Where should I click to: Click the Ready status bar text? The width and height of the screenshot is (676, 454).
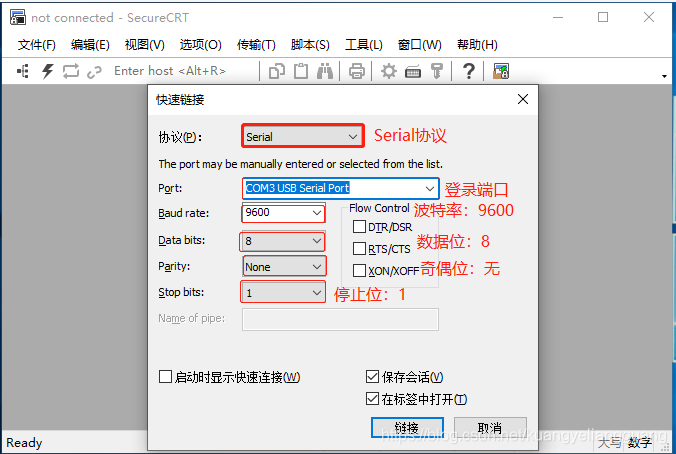24,443
